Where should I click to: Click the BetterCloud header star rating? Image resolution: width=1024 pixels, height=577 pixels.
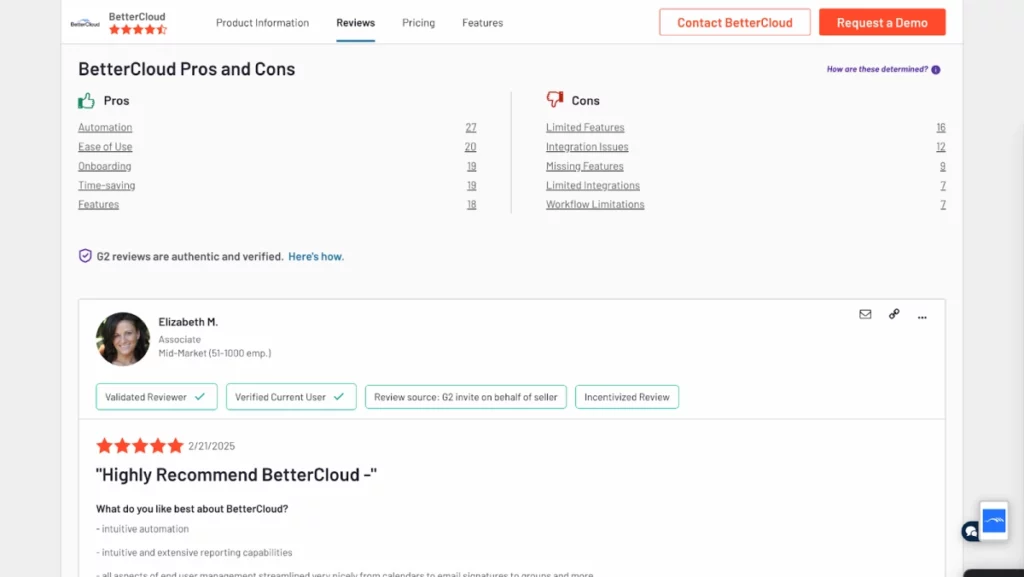[138, 29]
